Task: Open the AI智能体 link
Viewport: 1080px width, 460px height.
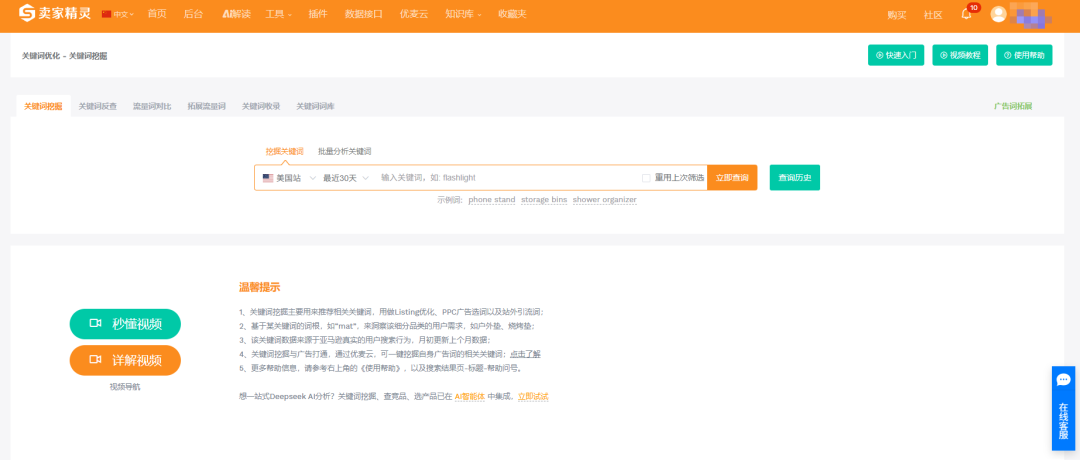Action: pos(470,397)
